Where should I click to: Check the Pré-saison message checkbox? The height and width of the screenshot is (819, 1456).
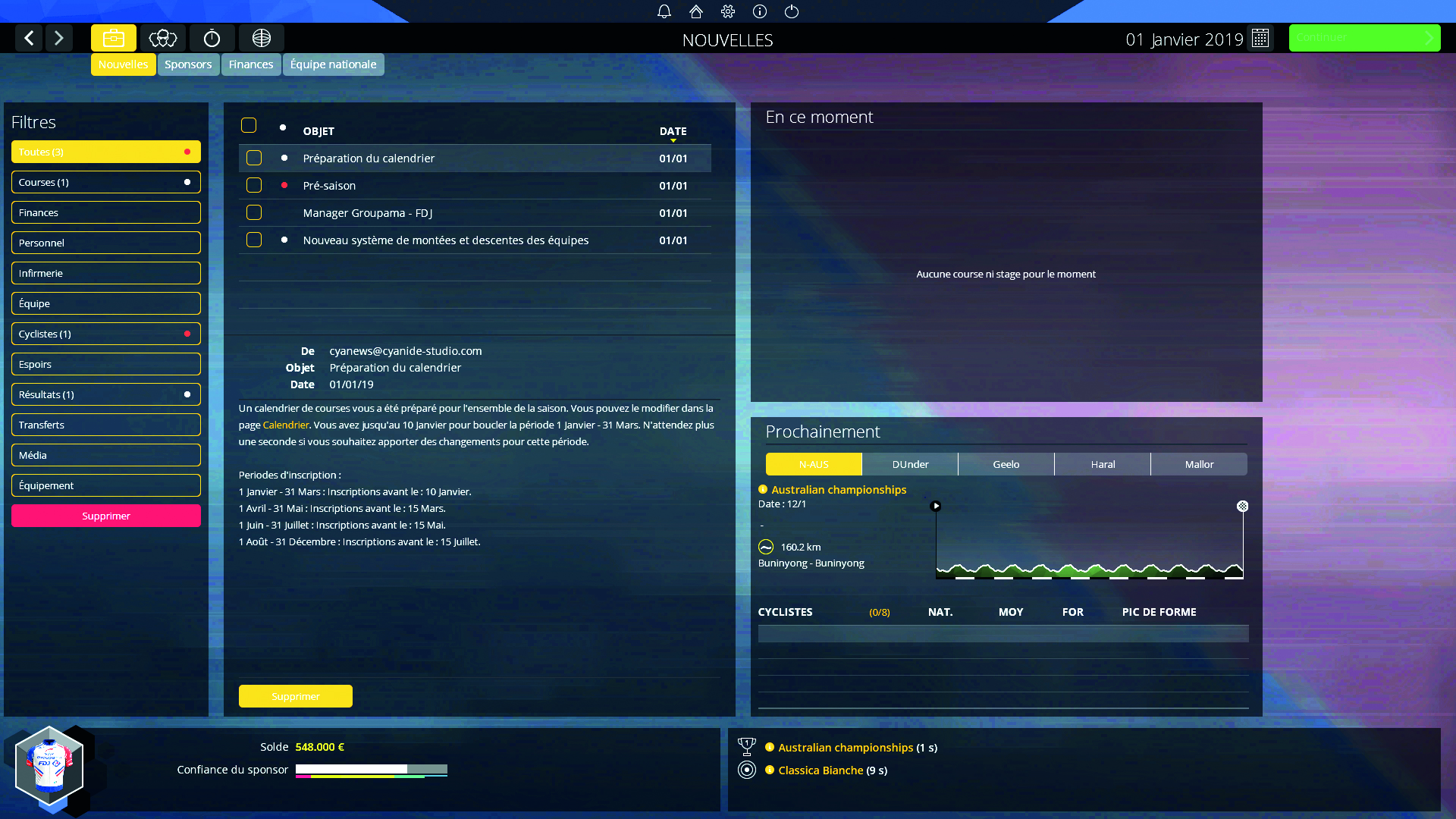(254, 186)
